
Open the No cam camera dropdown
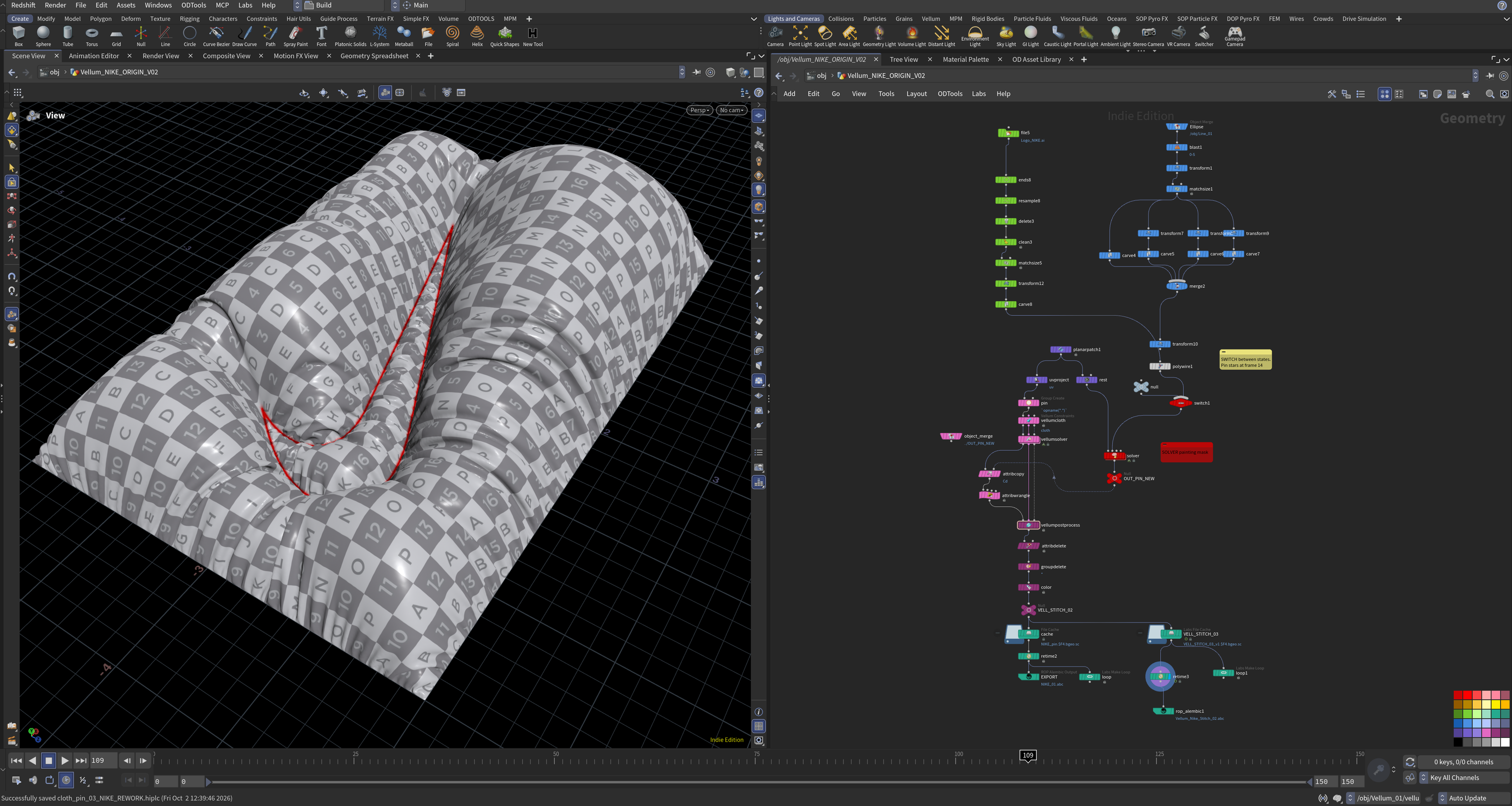click(x=731, y=110)
